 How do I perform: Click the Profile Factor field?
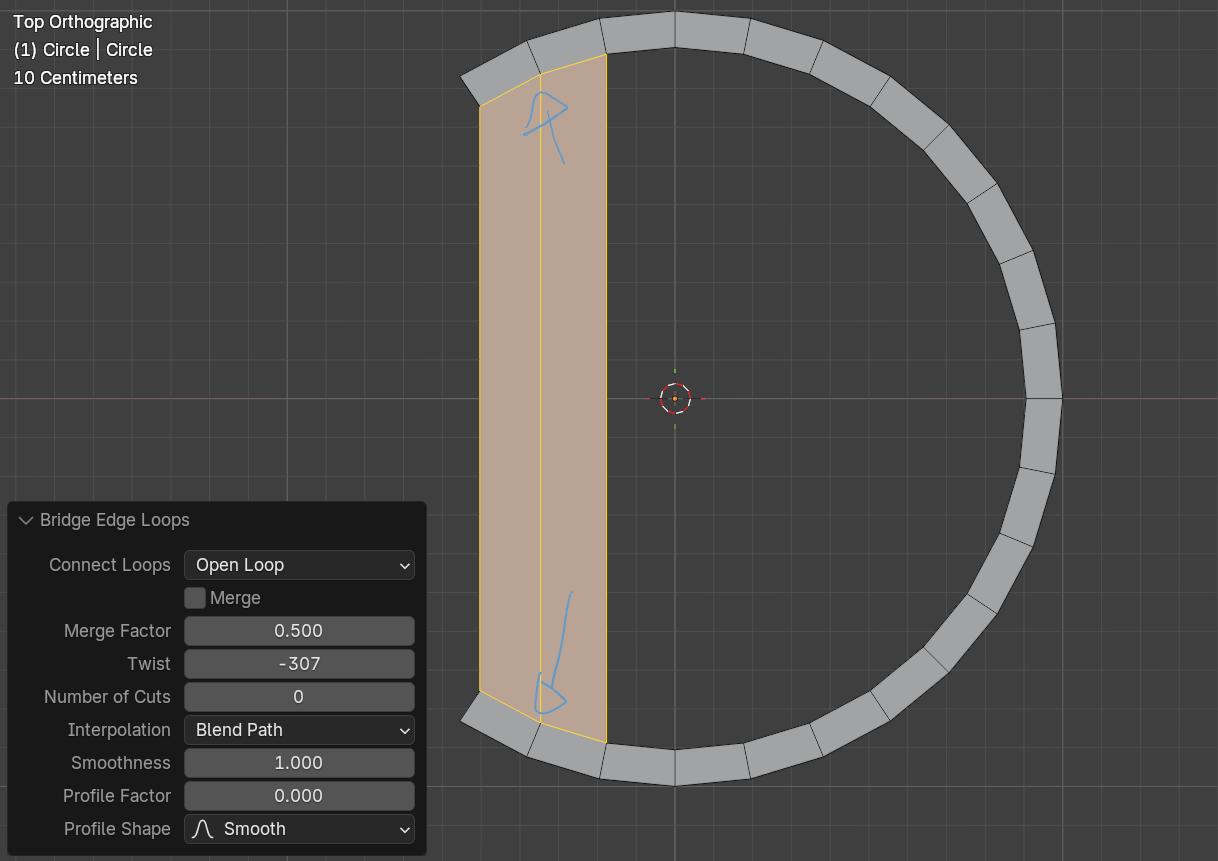(299, 796)
